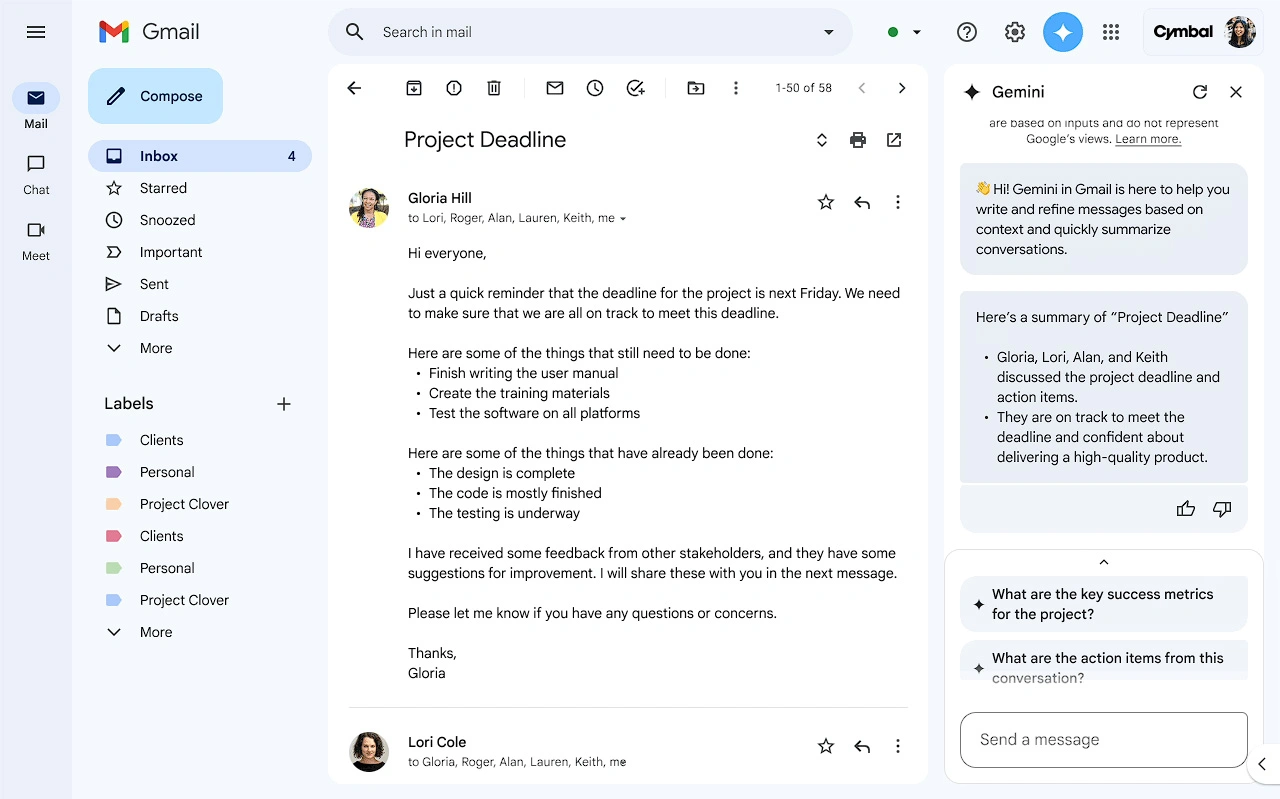Close the Gemini panel

[1236, 92]
